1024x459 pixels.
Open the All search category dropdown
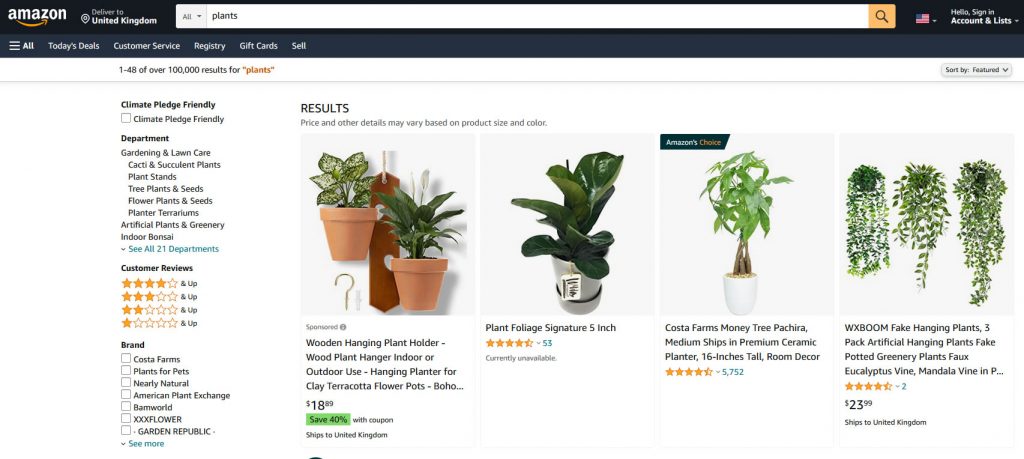(x=191, y=16)
